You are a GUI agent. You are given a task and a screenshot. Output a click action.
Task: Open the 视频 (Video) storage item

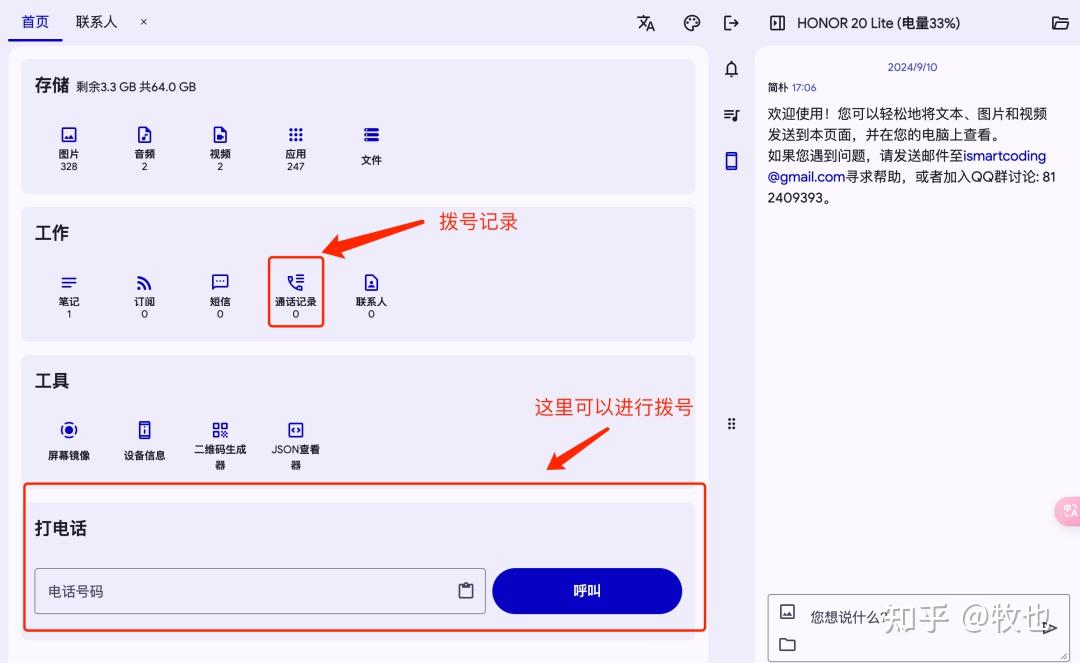pos(220,147)
